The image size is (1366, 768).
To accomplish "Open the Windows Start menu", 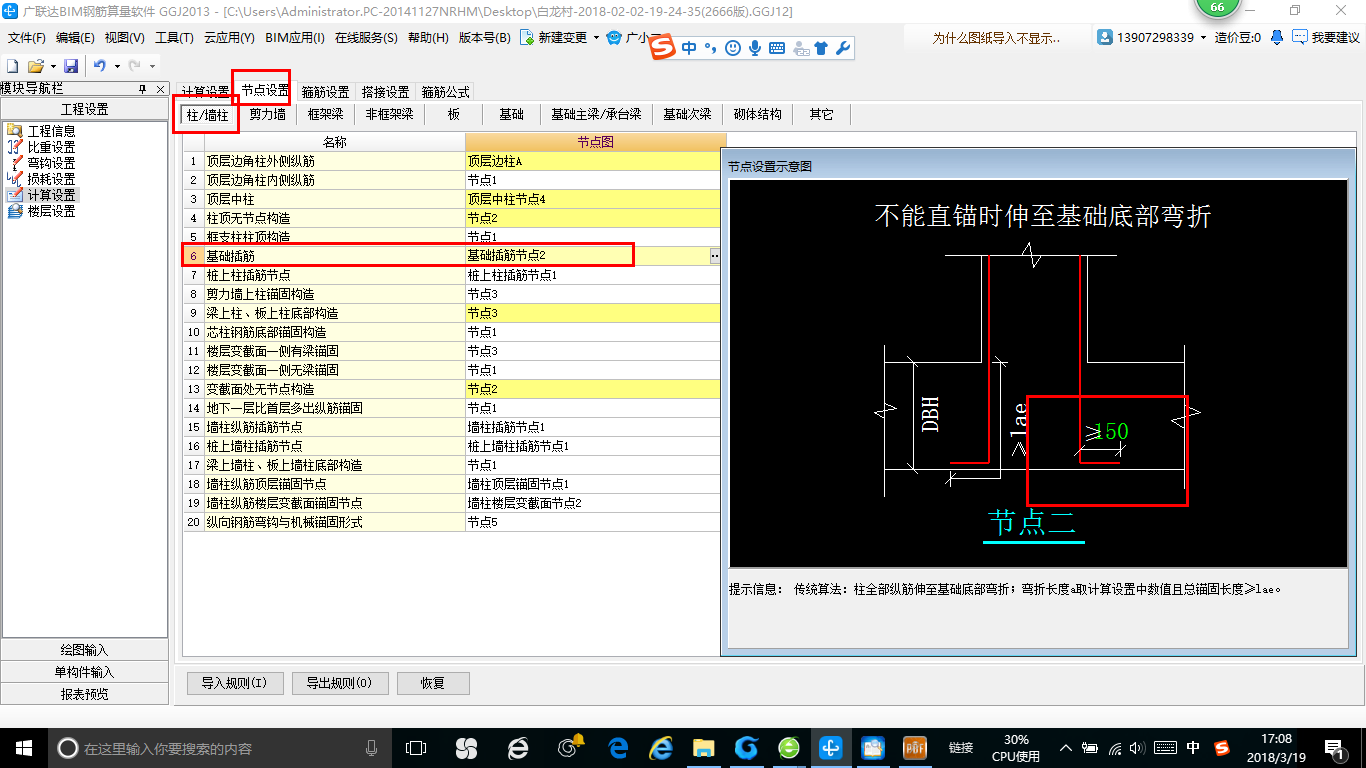I will 23,748.
